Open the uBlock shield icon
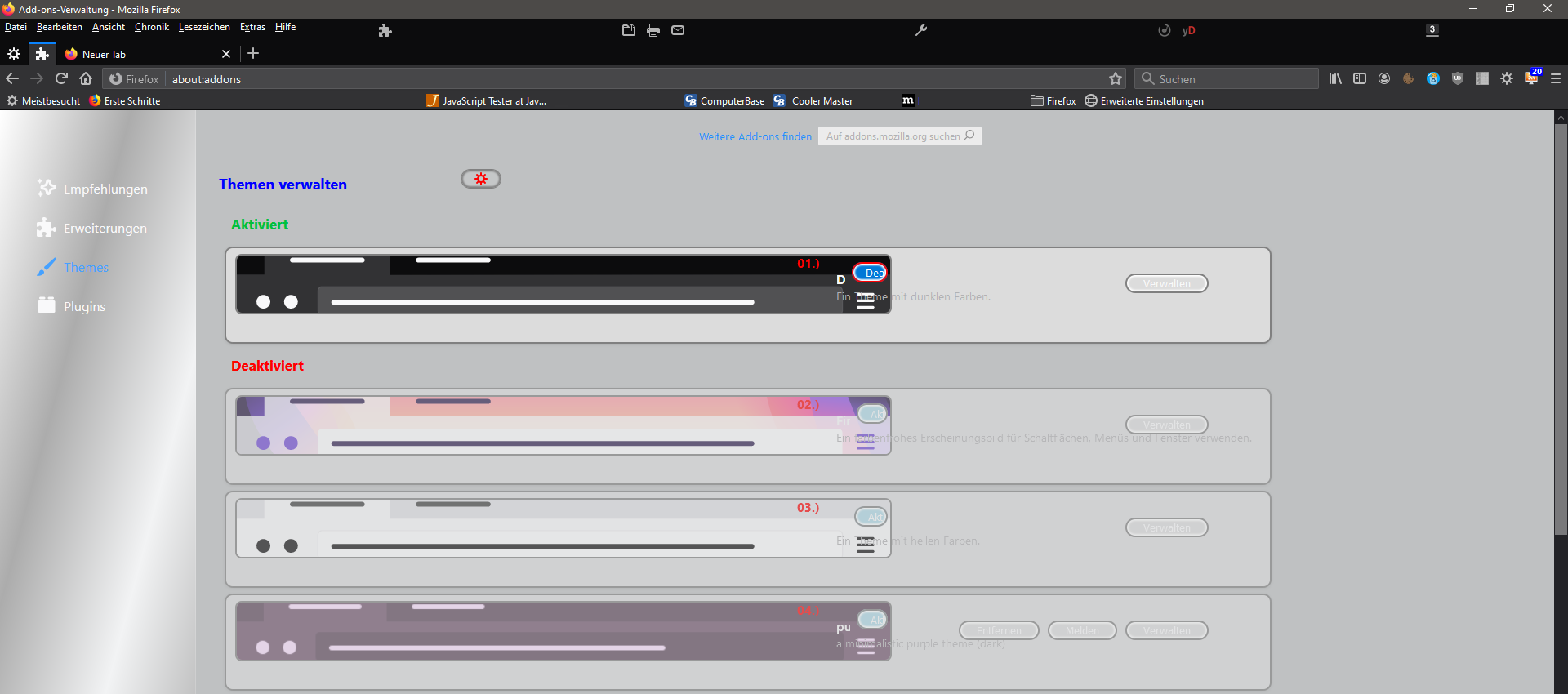The height and width of the screenshot is (694, 1568). [1458, 78]
